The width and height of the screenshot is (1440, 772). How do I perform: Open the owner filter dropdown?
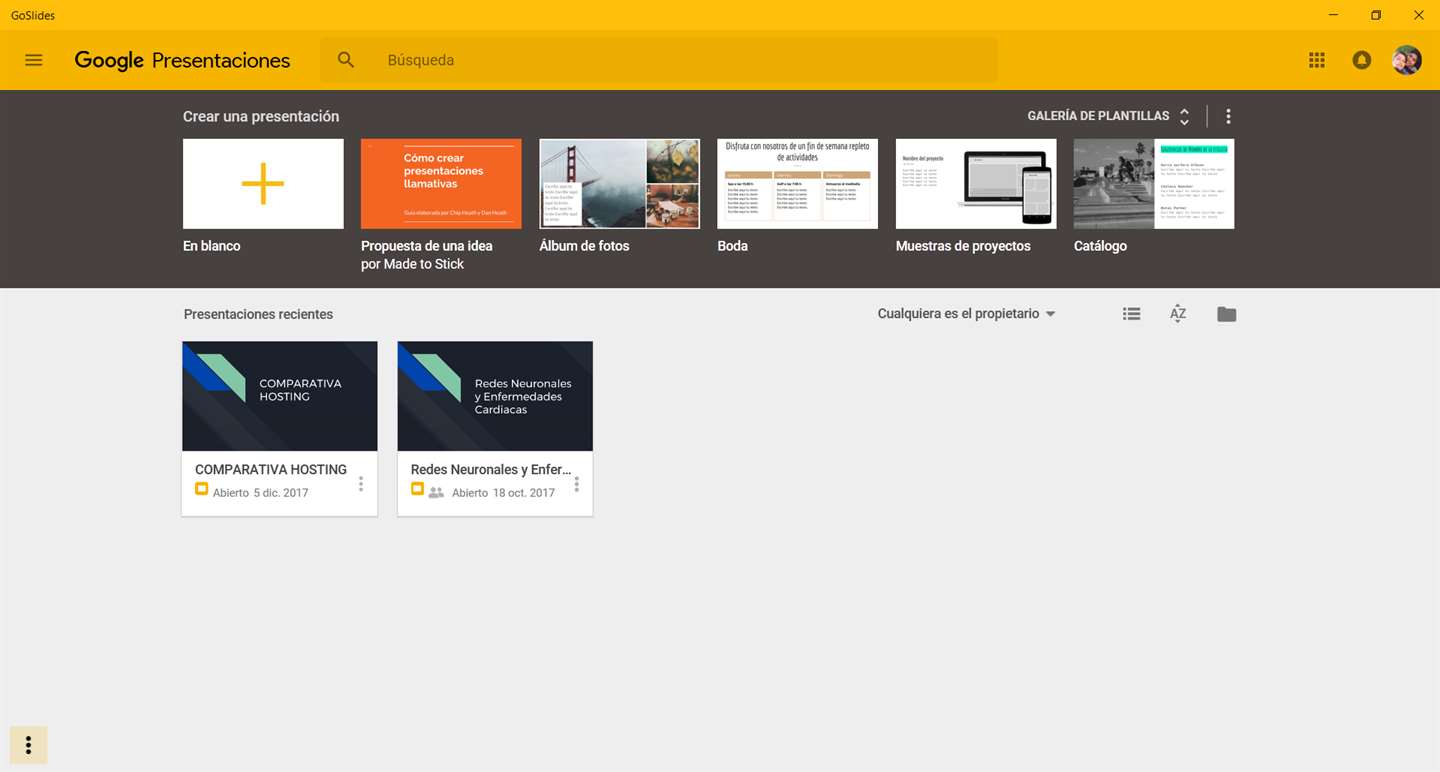coord(967,314)
